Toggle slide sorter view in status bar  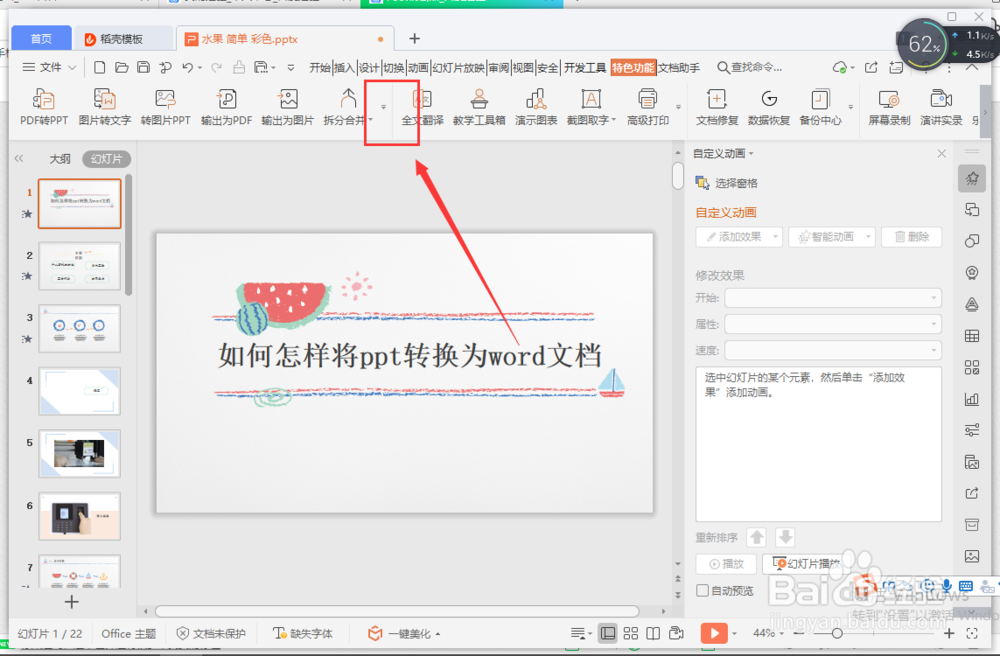(631, 633)
